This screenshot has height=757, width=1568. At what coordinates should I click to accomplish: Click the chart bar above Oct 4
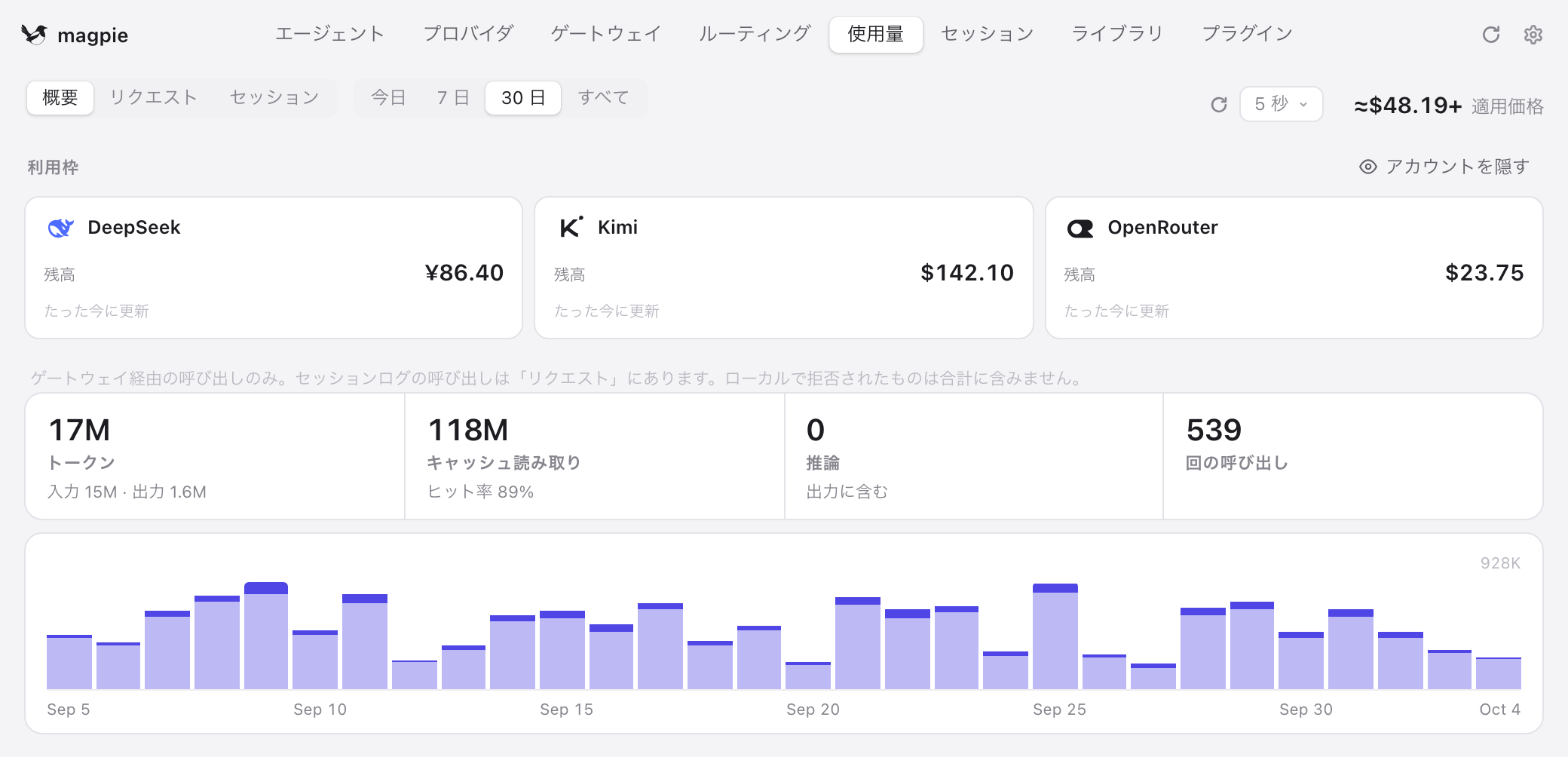[x=1499, y=673]
